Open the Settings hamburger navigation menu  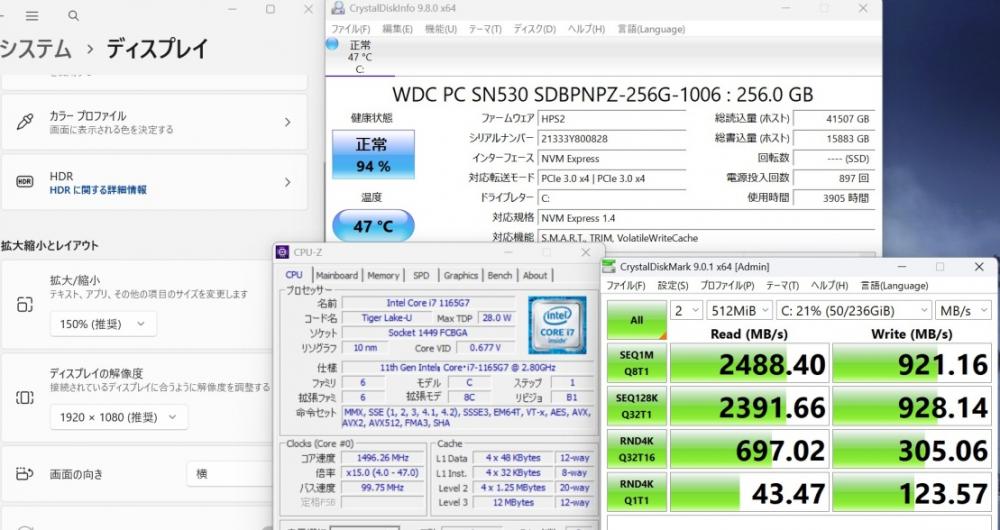(32, 16)
